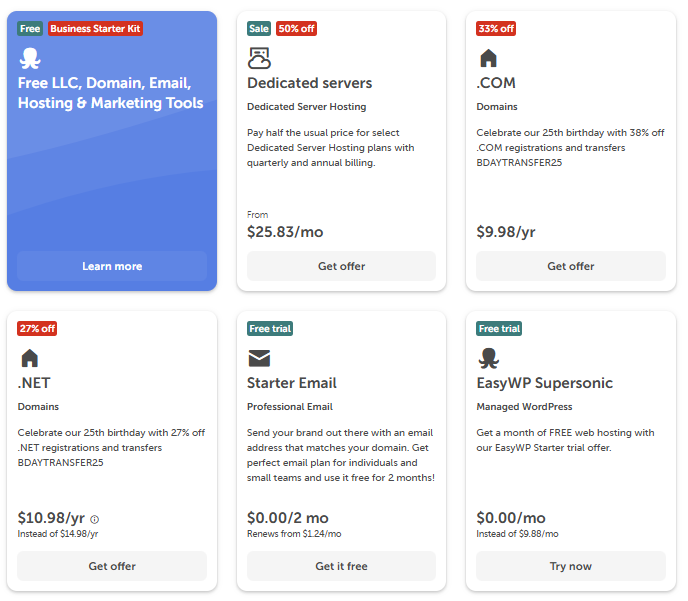Click the 27% off badge on .NET

click(x=37, y=329)
